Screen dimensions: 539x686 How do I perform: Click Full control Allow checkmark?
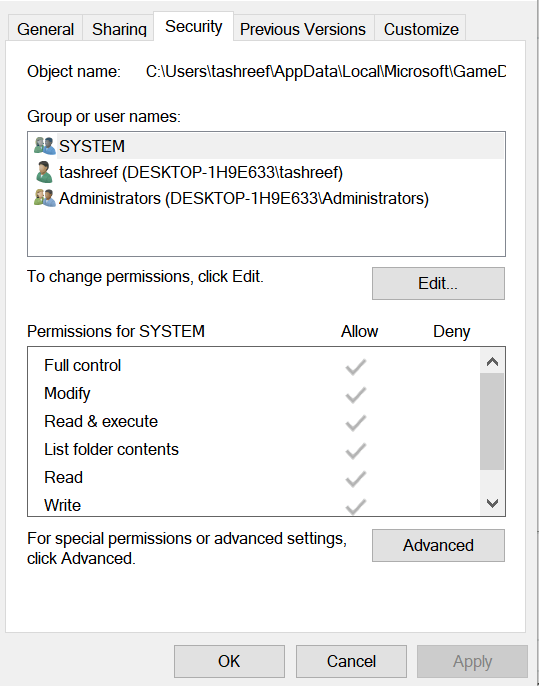coord(356,367)
